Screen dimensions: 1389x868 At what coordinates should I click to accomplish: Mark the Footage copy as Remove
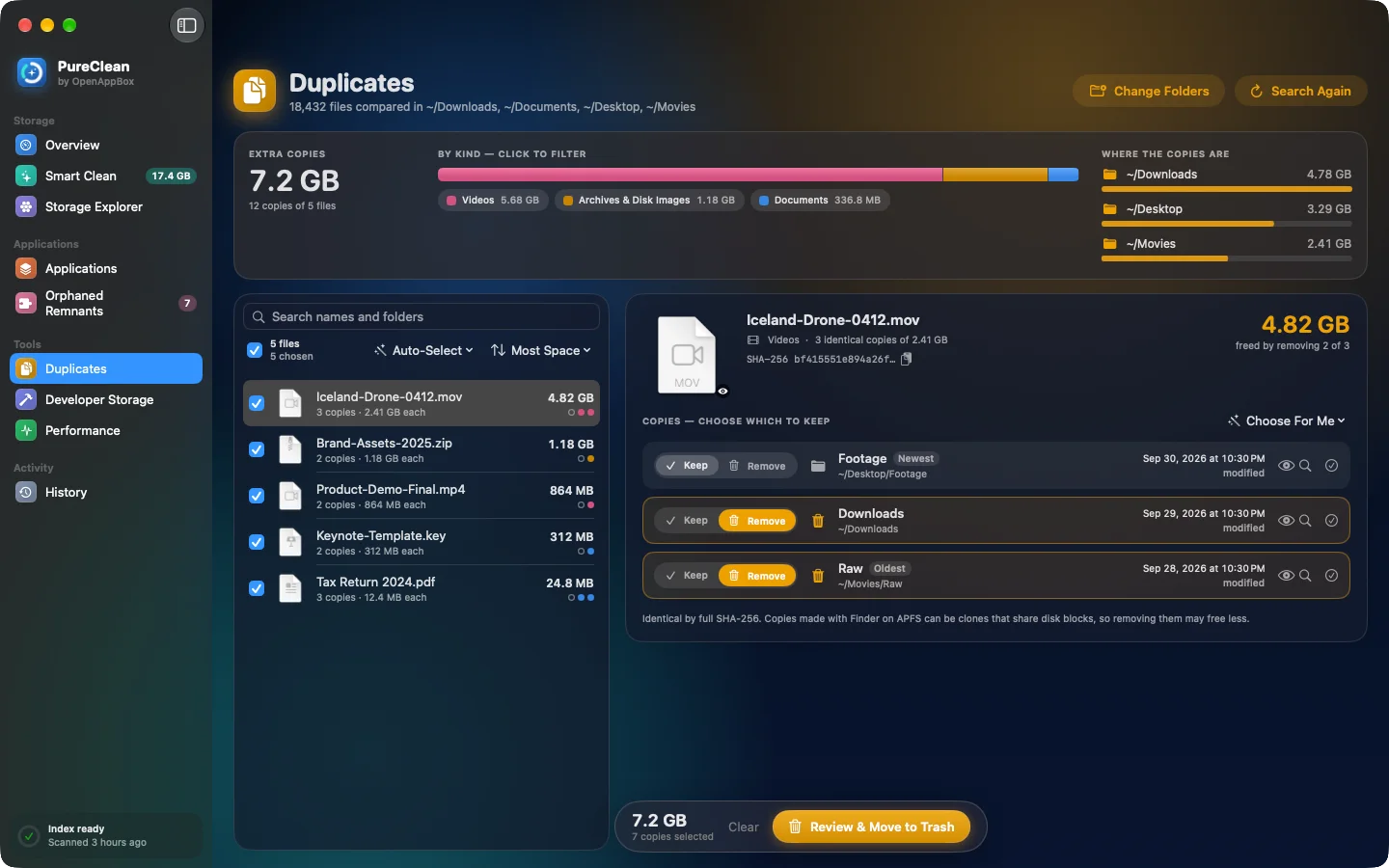[x=757, y=466]
